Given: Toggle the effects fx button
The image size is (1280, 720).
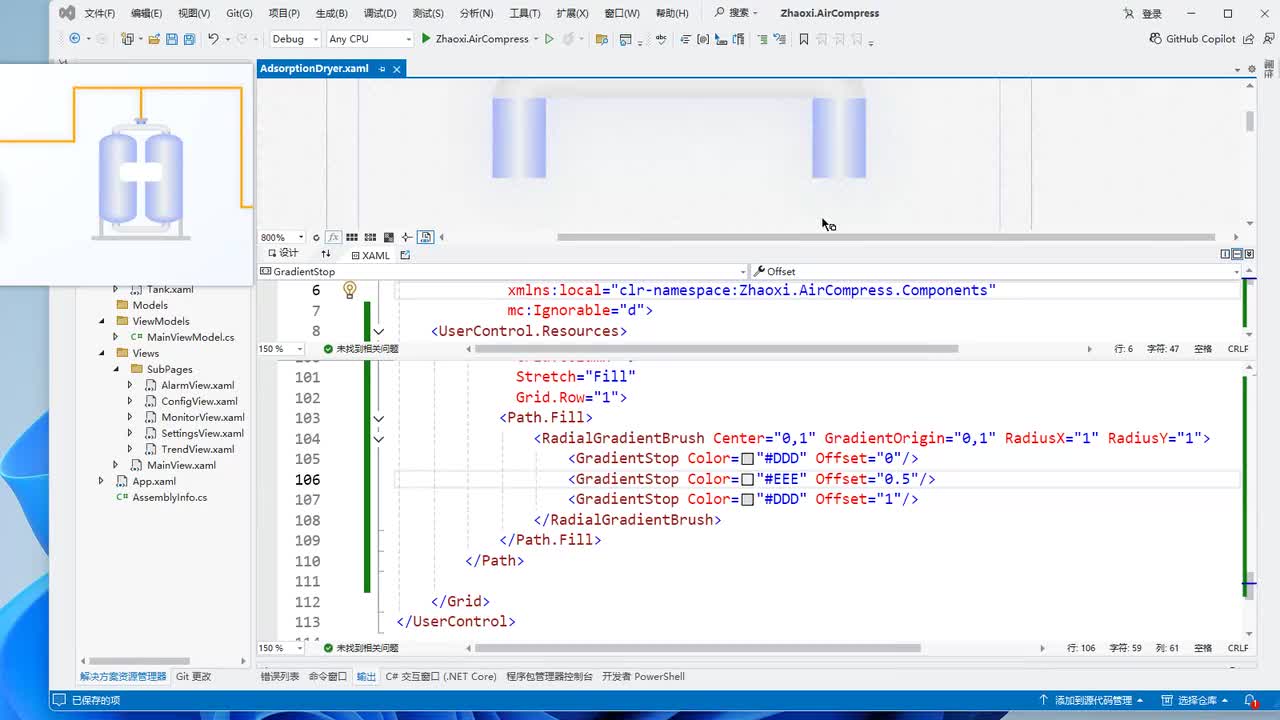Looking at the screenshot, I should [x=334, y=237].
